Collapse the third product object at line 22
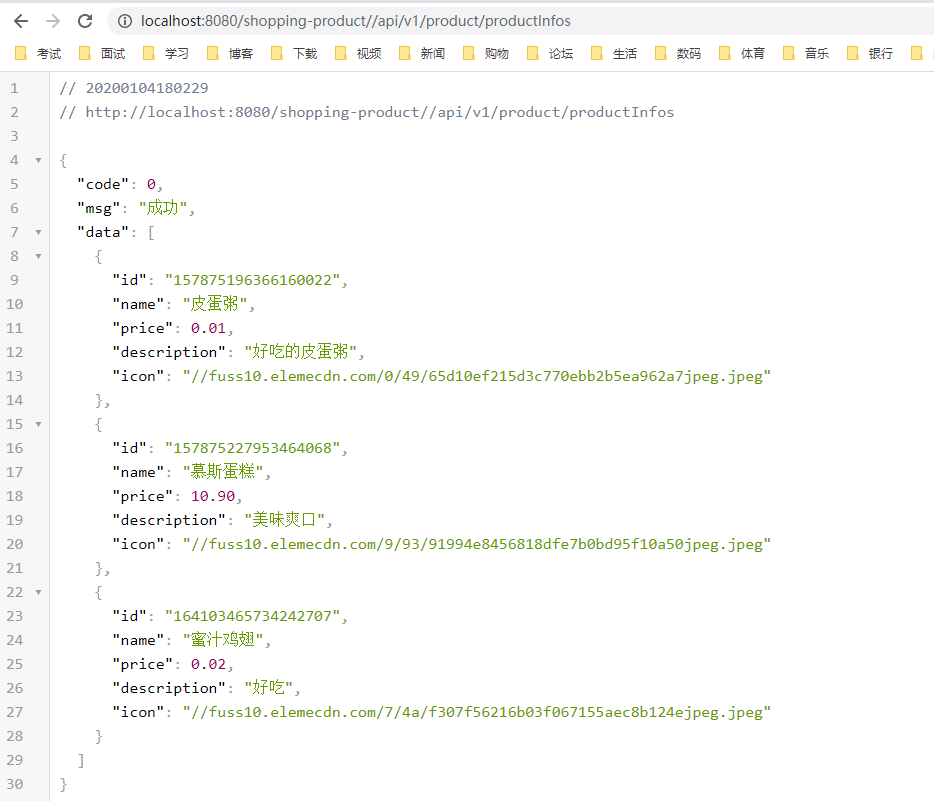The image size is (934, 801). pyautogui.click(x=39, y=592)
